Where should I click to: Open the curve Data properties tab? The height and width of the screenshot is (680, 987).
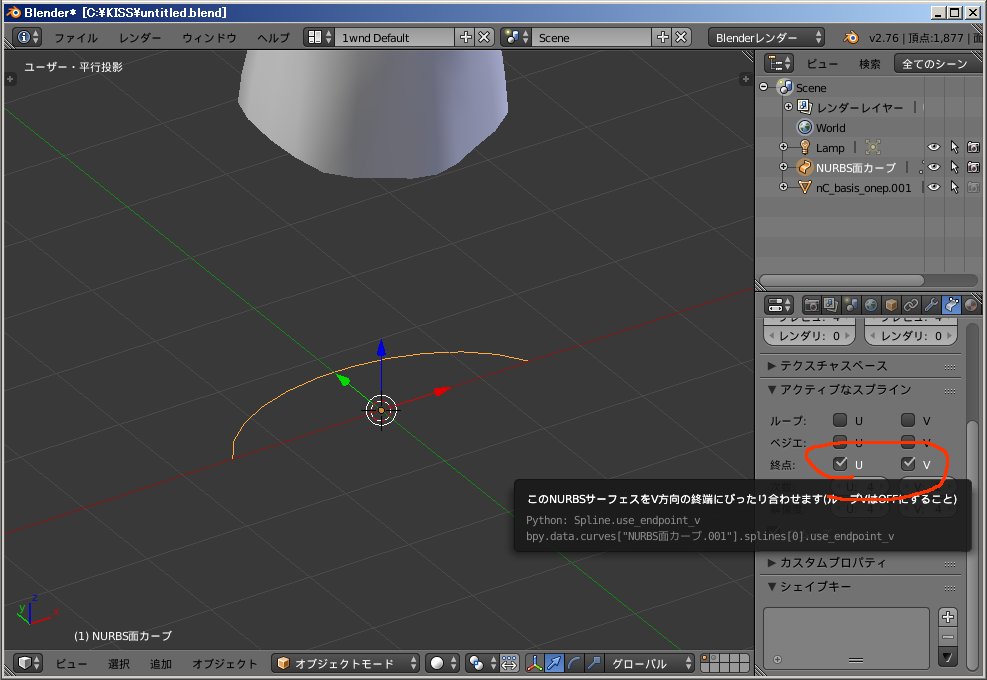[x=951, y=305]
